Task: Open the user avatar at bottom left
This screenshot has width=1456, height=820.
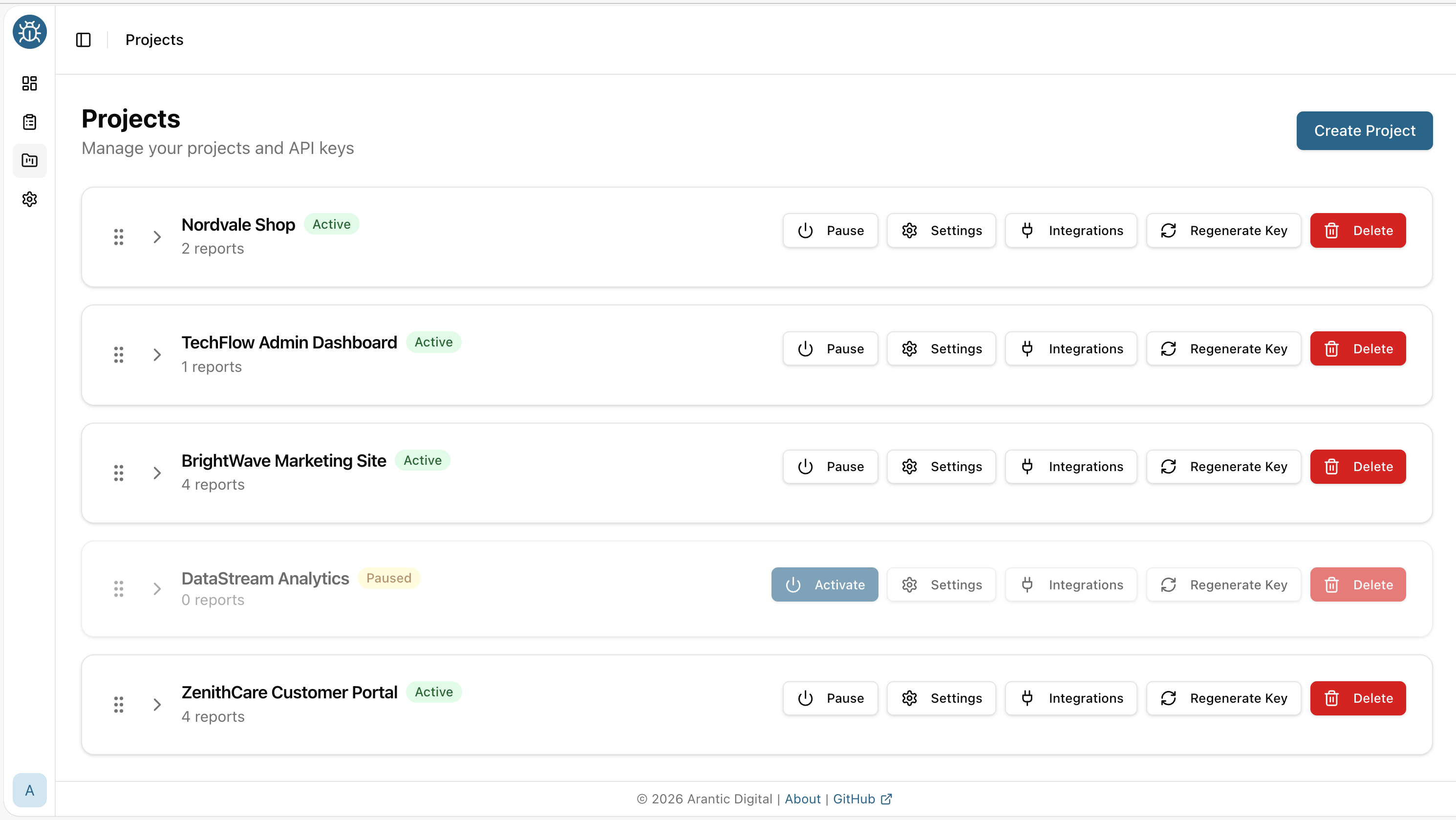Action: pos(29,791)
